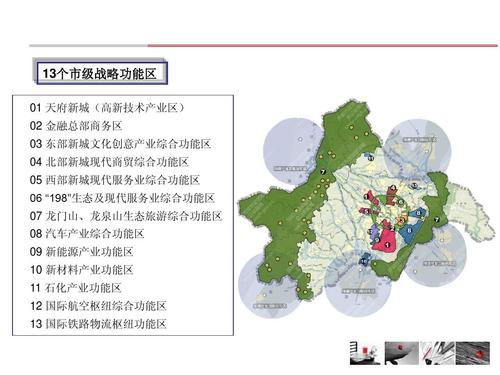The height and width of the screenshot is (375, 500).
Task: Open the third thumbnail with diagonal black strokes
Action: coord(438,353)
